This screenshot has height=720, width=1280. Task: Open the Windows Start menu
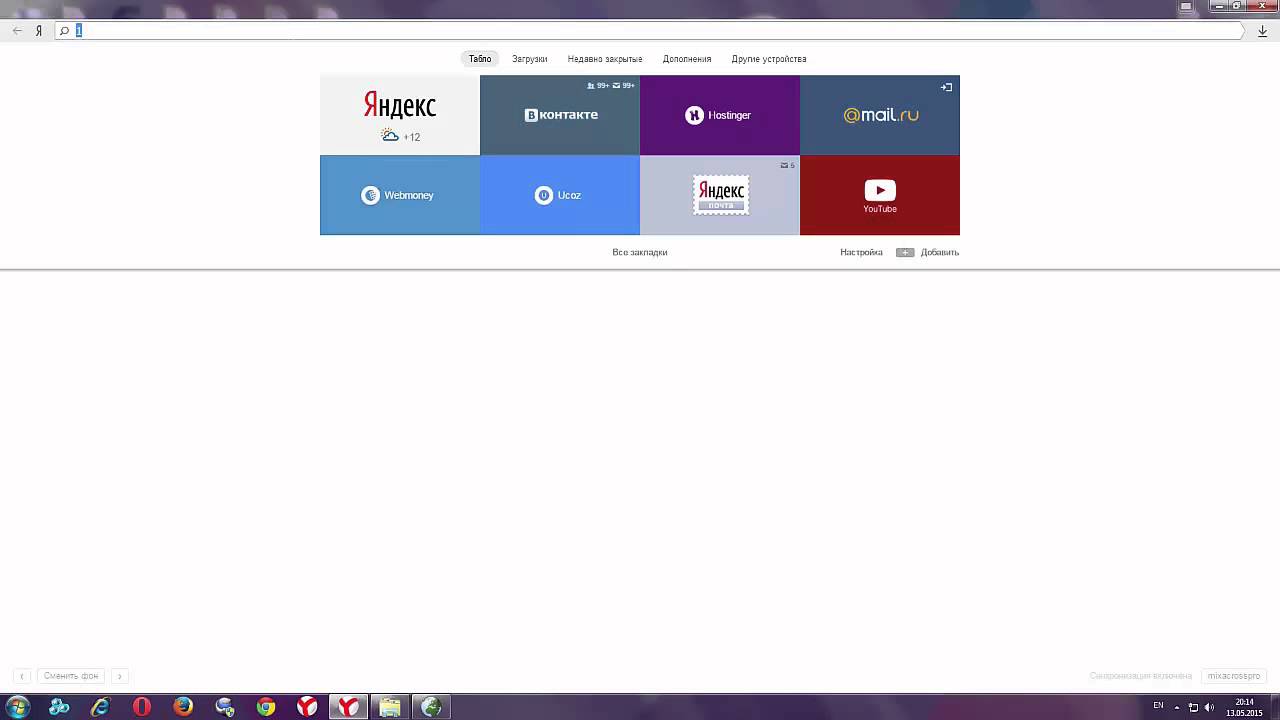pos(17,707)
